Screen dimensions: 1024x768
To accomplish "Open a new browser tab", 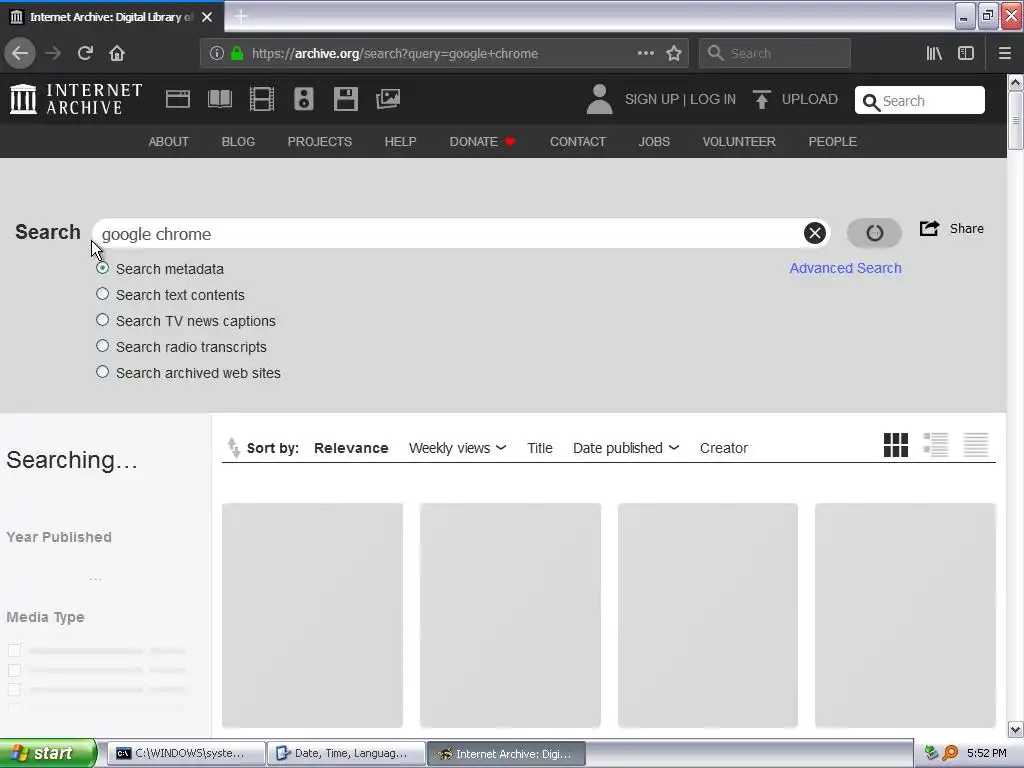I will click(x=241, y=16).
